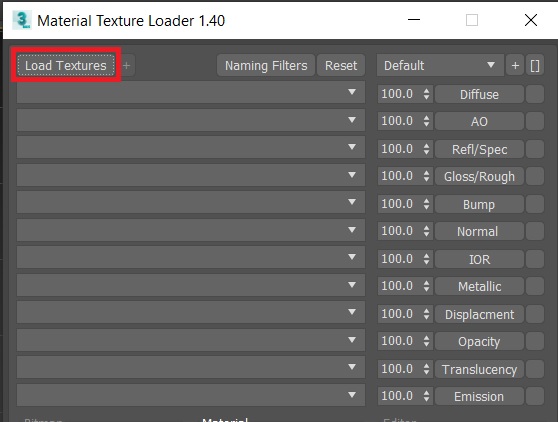Click the Reset button
Image resolution: width=558 pixels, height=422 pixels.
click(341, 65)
